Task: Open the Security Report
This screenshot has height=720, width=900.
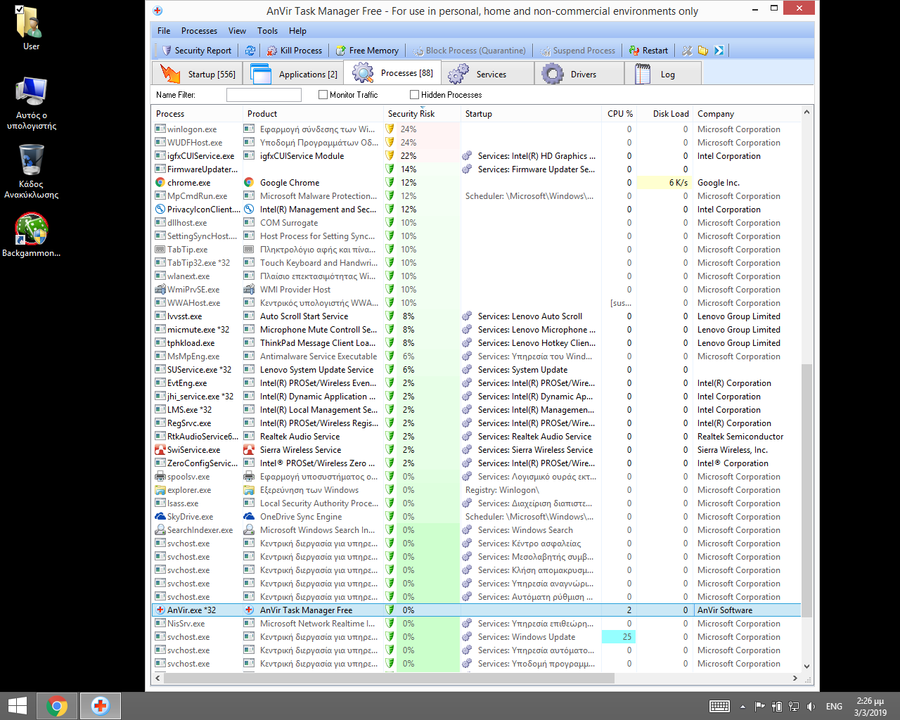Action: click(x=197, y=51)
